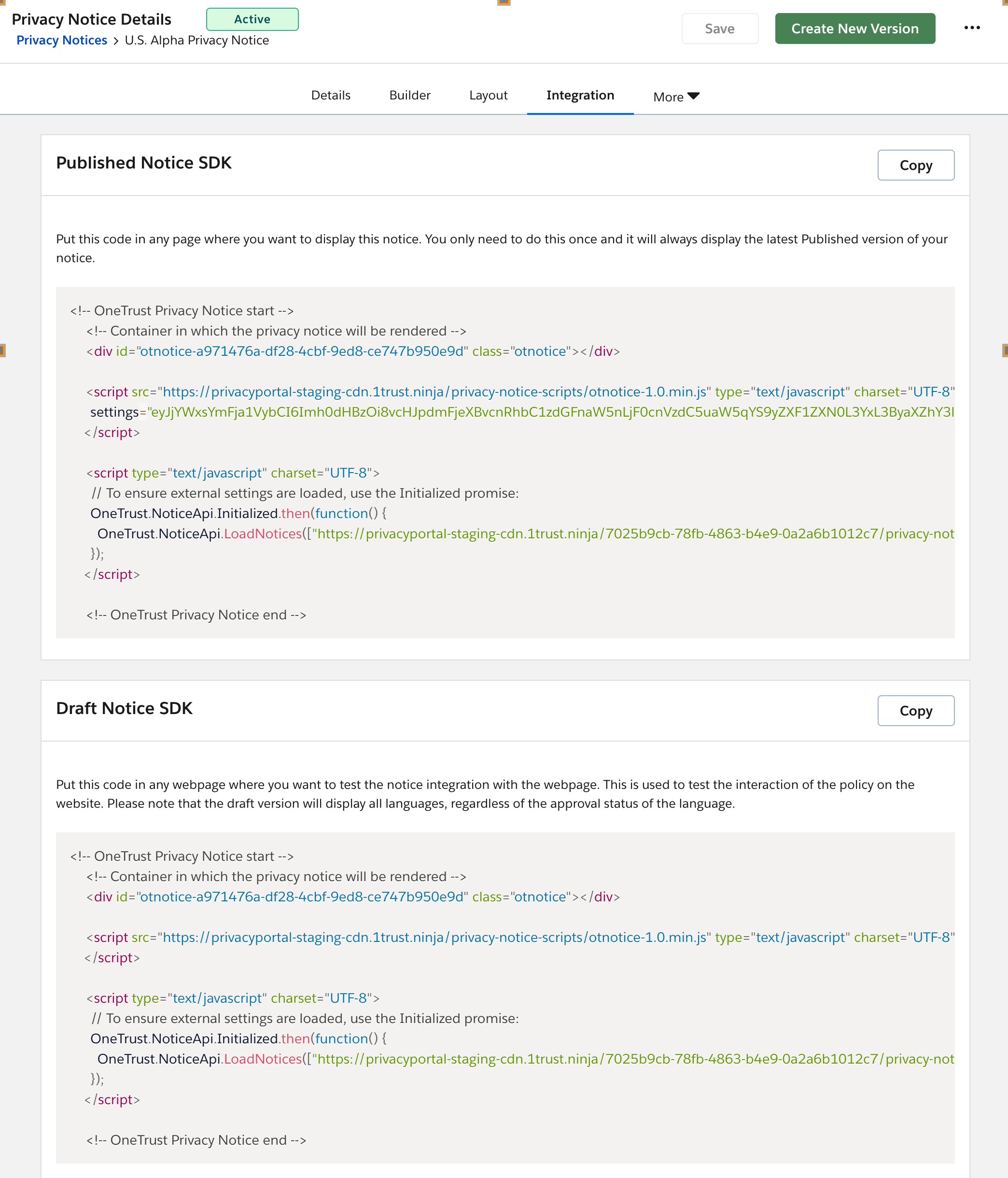1008x1178 pixels.
Task: Click the breadcrumb chevron separator
Action: (x=115, y=41)
